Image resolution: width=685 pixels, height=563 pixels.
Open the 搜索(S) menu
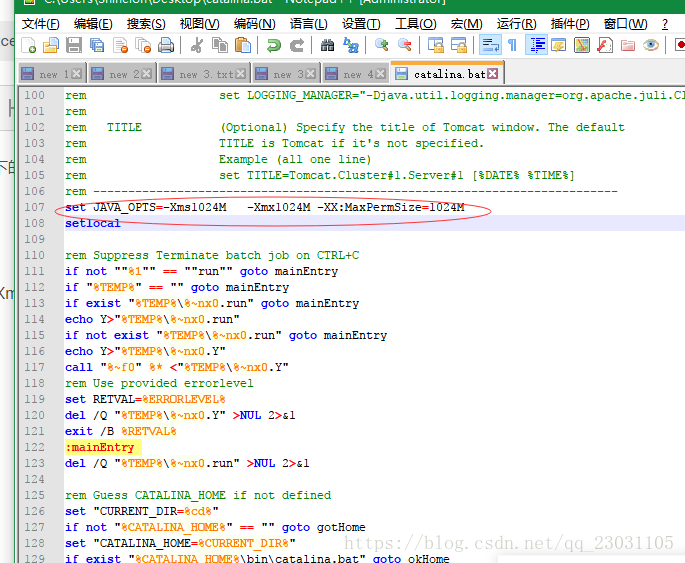(x=146, y=24)
